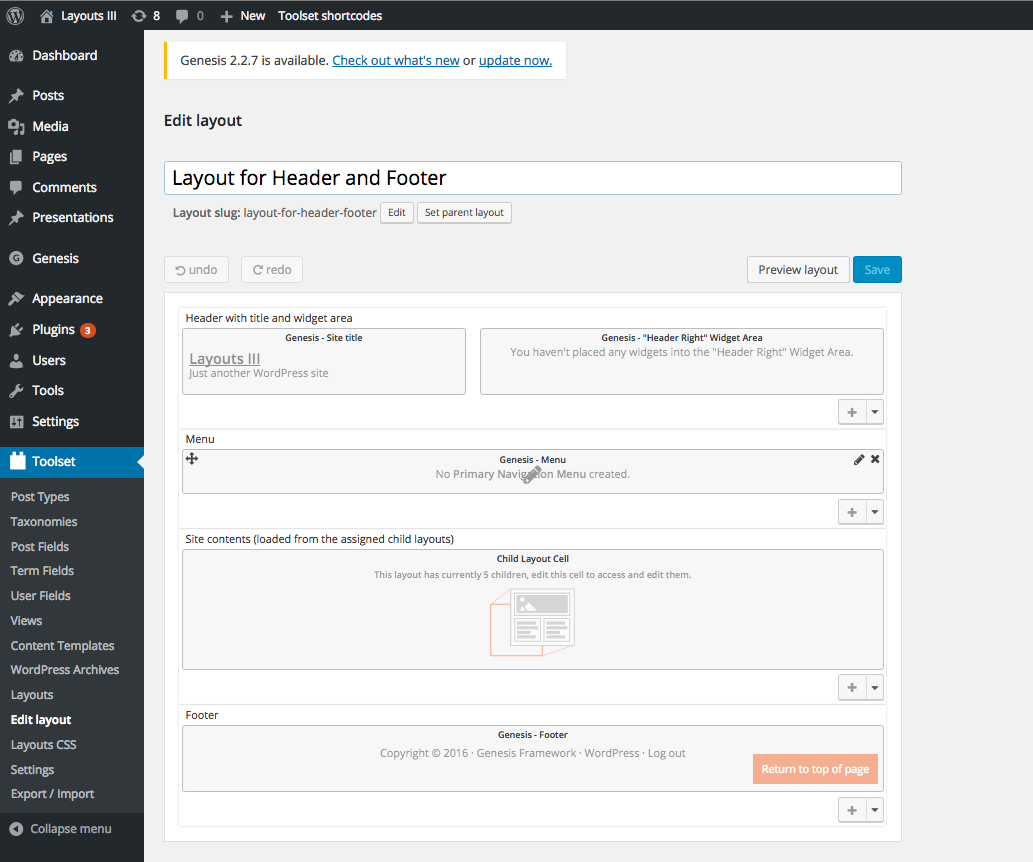Click the redo button
Image resolution: width=1033 pixels, height=862 pixels.
coord(272,270)
